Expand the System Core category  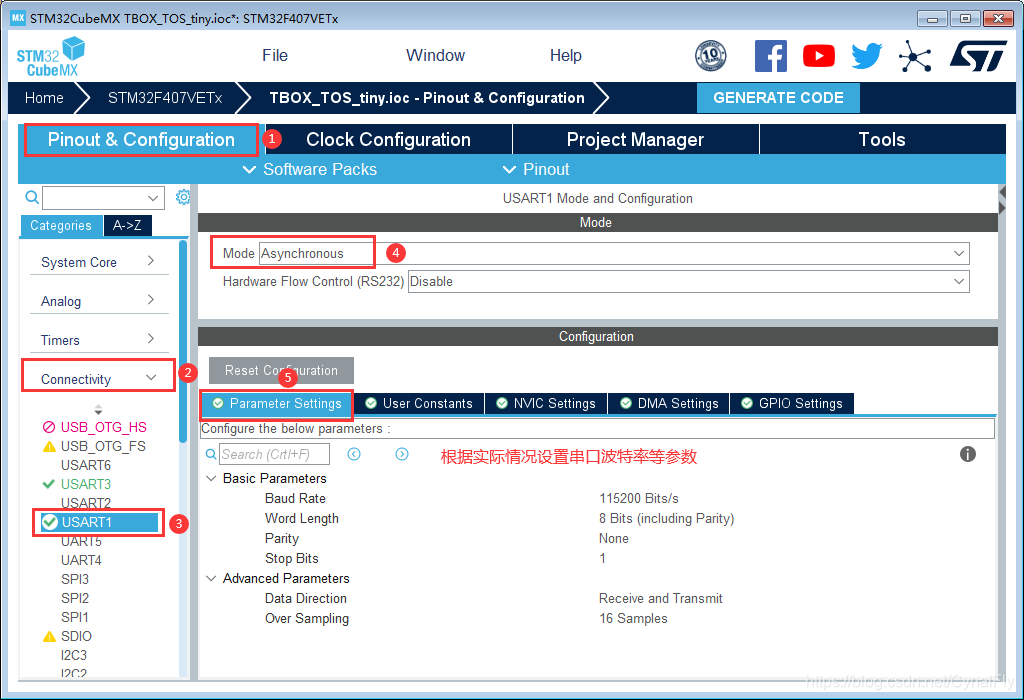(99, 262)
